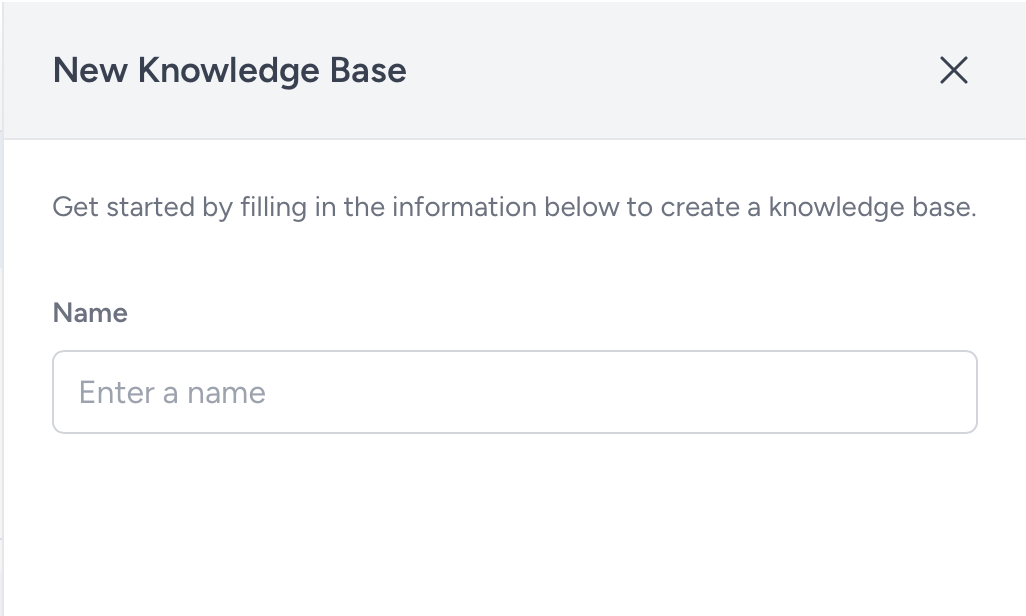Viewport: 1026px width, 616px height.
Task: Click the "New Knowledge Base" heading
Action: coord(229,71)
